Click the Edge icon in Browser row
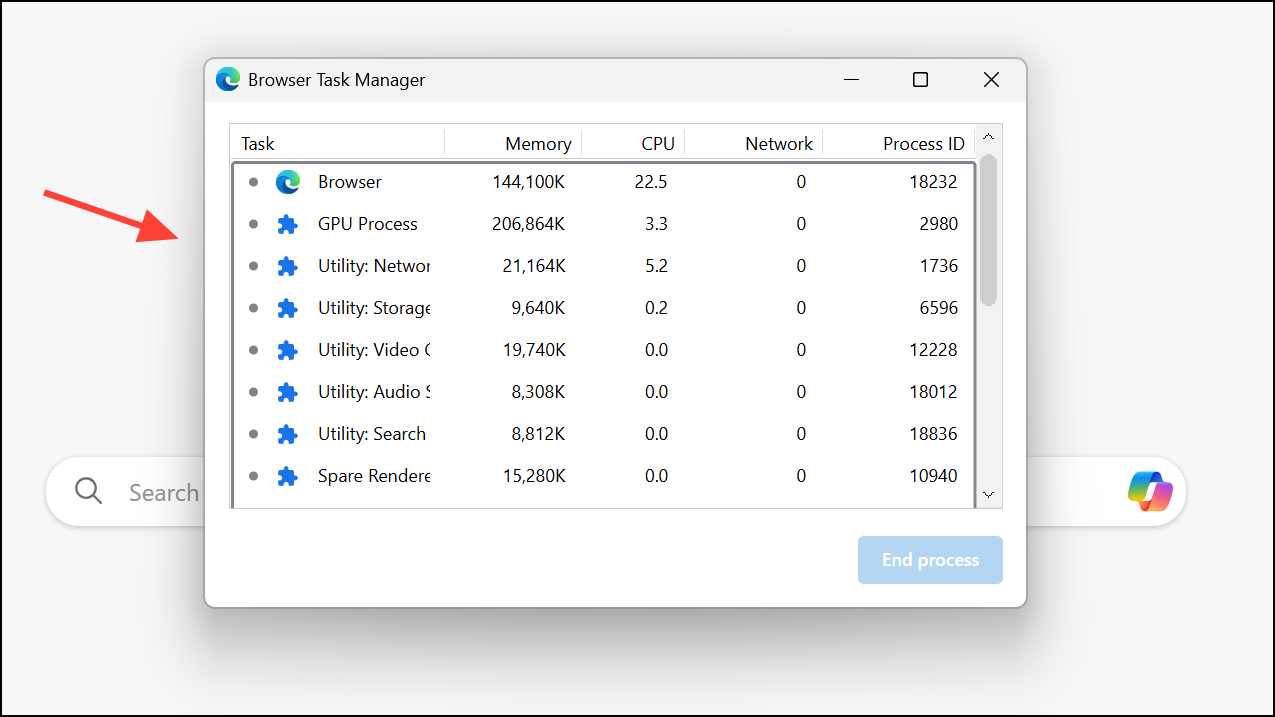The width and height of the screenshot is (1275, 717). [288, 182]
